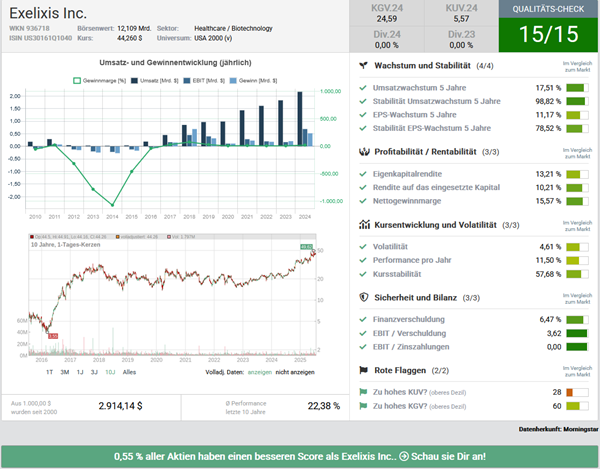Viewport: 600px width, 469px height.
Task: Click the chart icon beside Kursentwicklung und Volatilität
Action: (x=364, y=225)
